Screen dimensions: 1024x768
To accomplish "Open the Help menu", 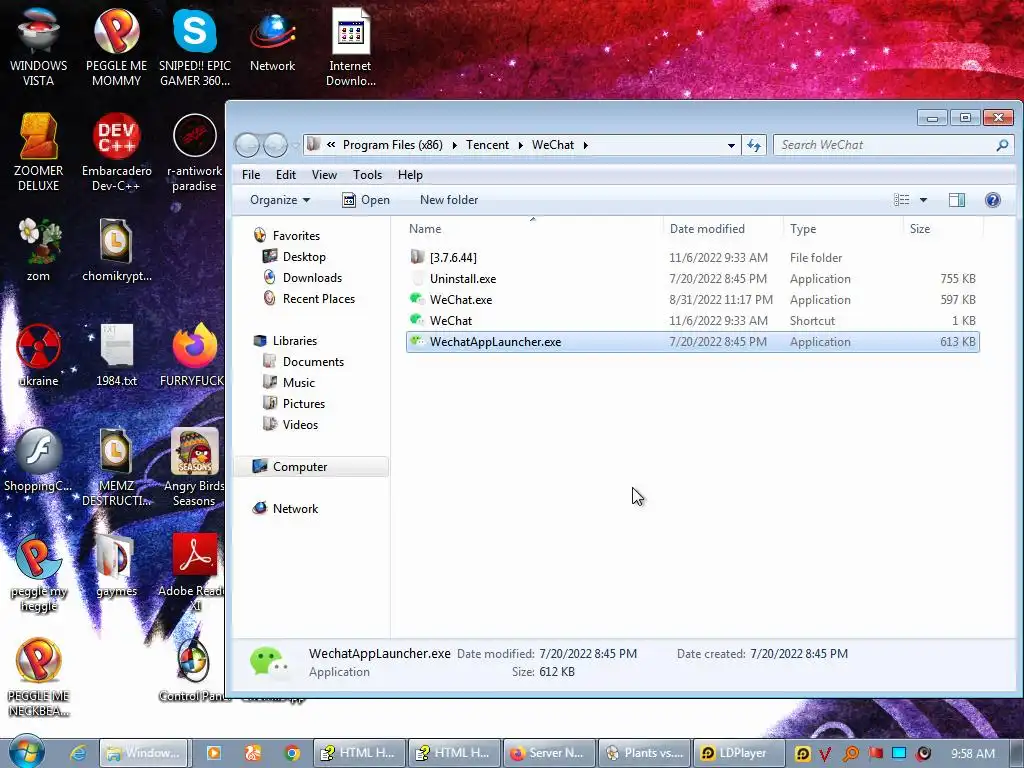I will (410, 174).
